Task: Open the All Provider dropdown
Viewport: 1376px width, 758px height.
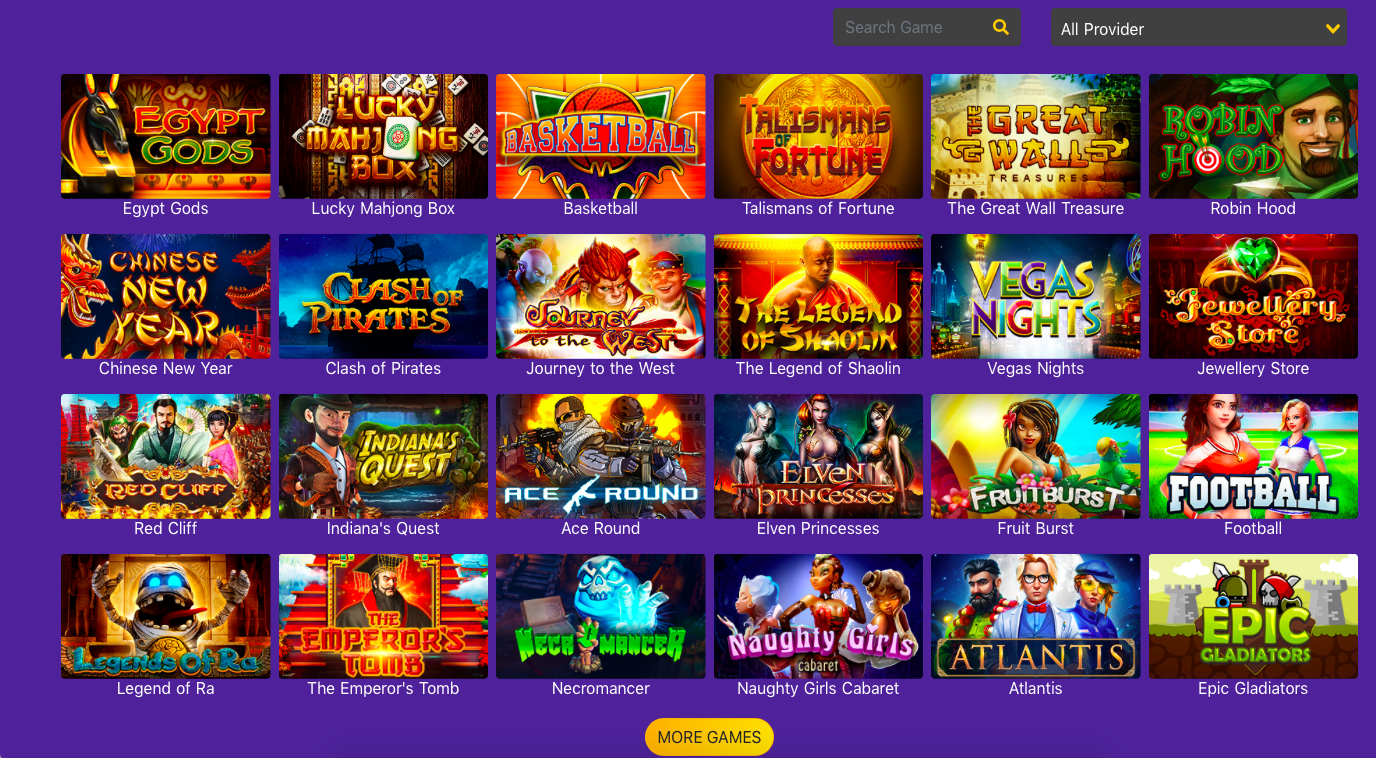Action: 1199,28
